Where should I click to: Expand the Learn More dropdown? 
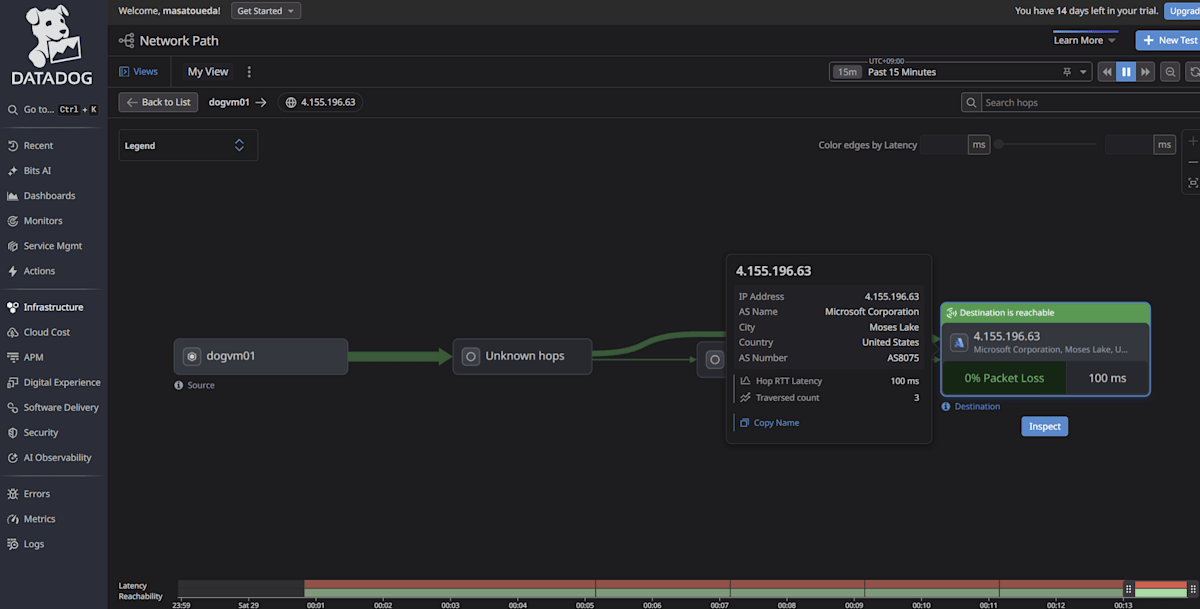(1085, 40)
